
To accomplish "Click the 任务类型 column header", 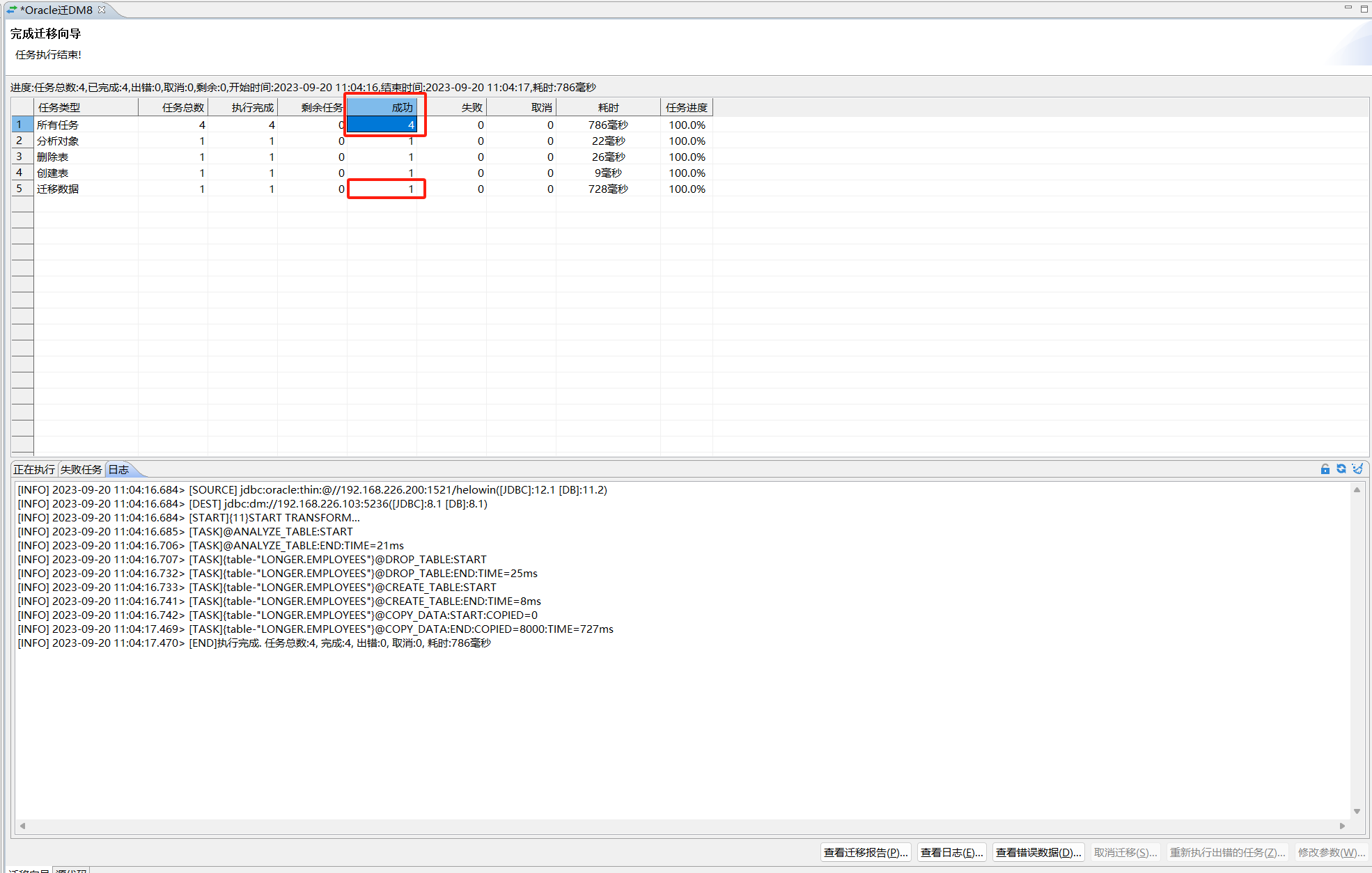I will (x=86, y=107).
